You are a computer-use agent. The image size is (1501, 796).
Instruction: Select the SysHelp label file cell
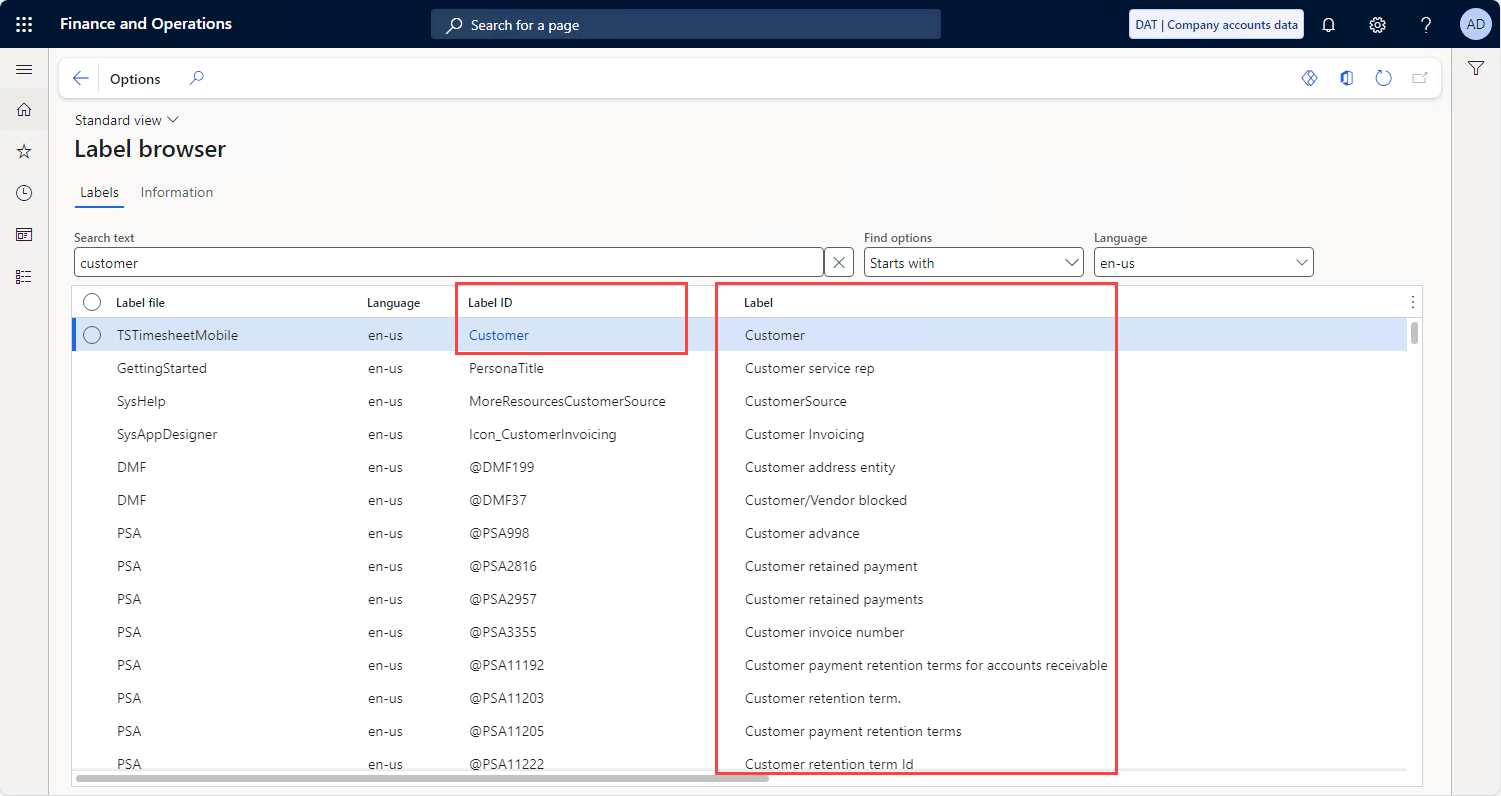(x=141, y=401)
